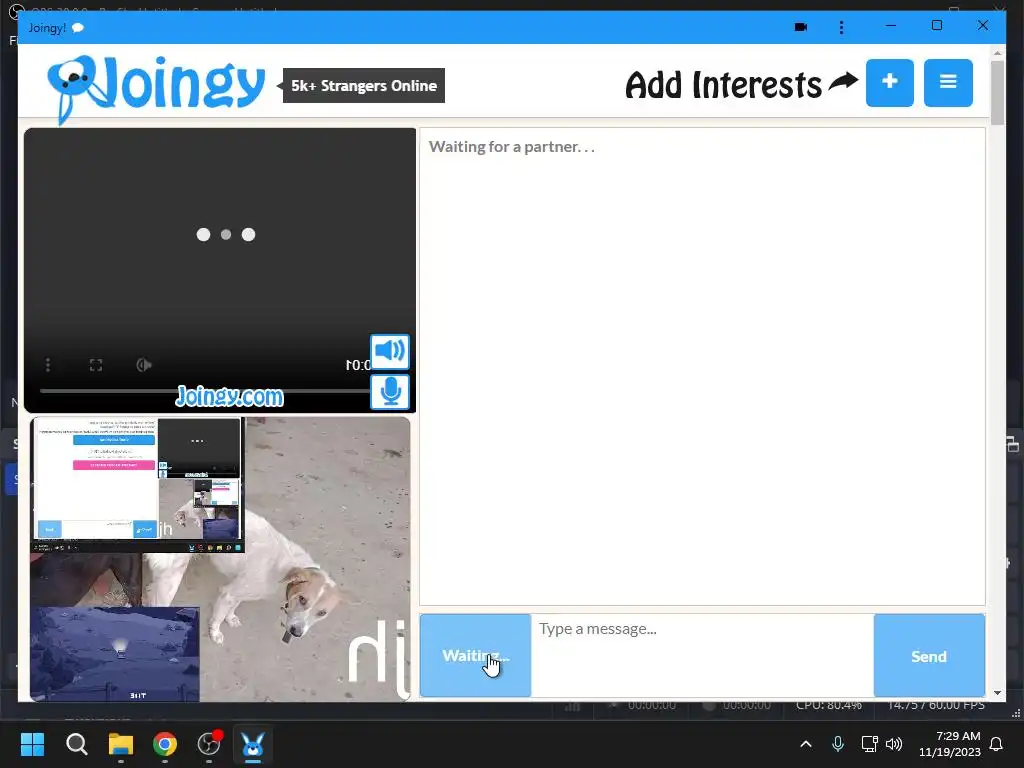
Task: Open the hamburger menu in Joingy header
Action: (948, 83)
